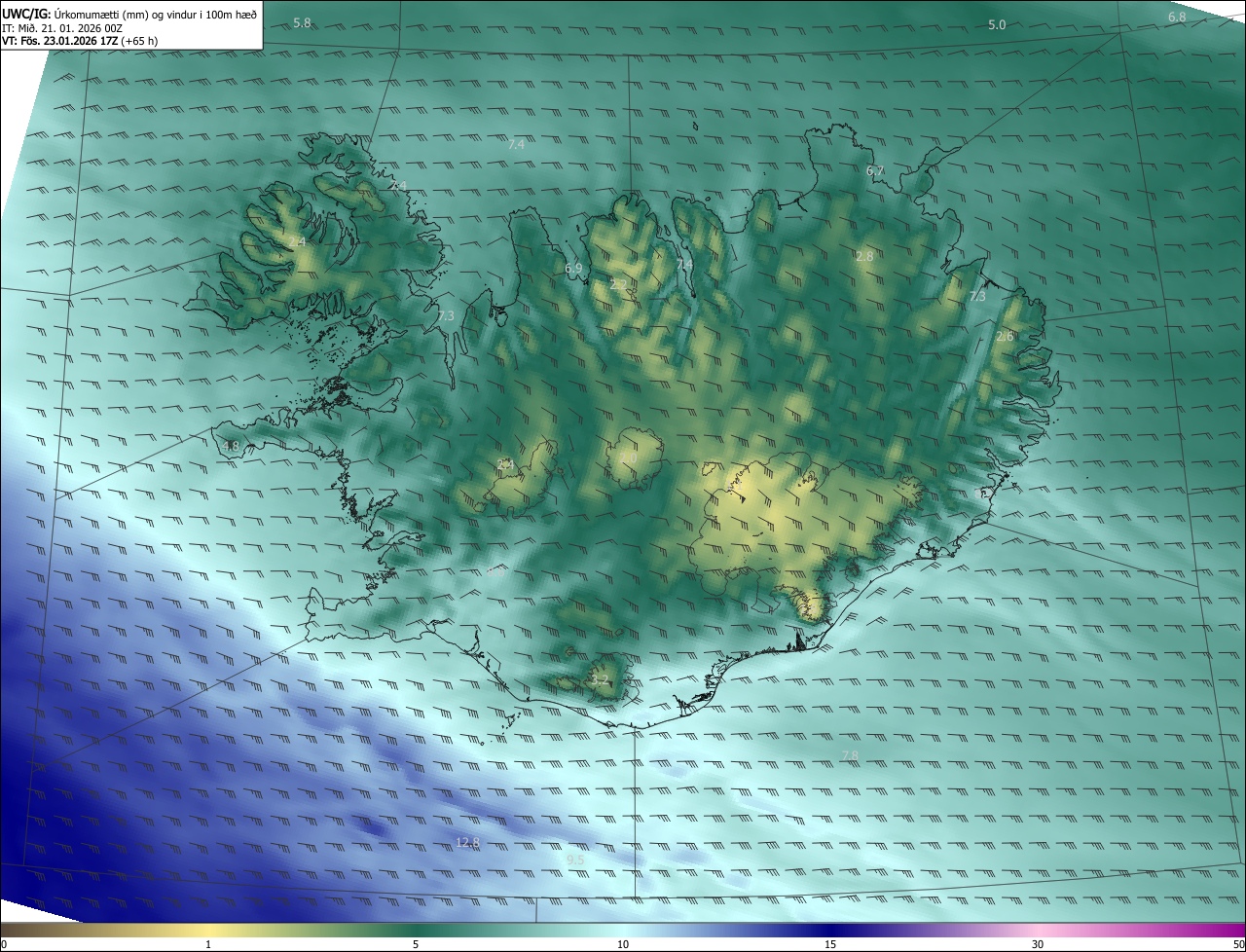Select the 6.7 value in northeast Iceland
The height and width of the screenshot is (952, 1246).
coord(875,171)
